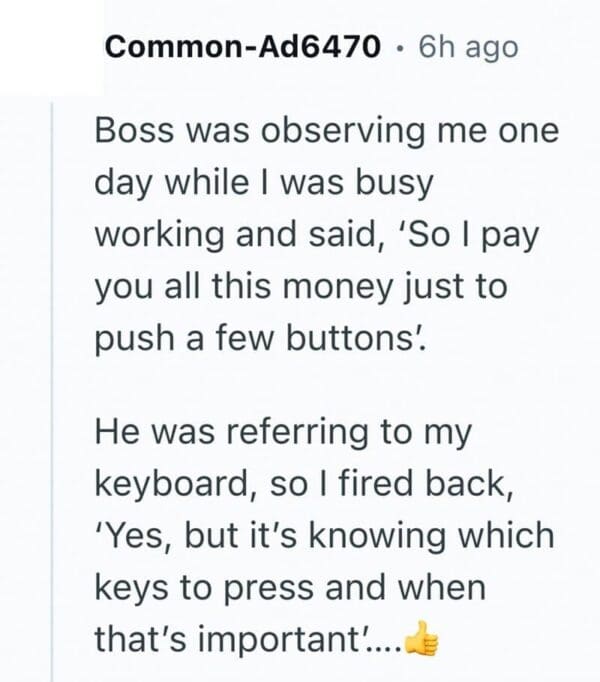This screenshot has height=682, width=600.
Task: Click the blank avatar area beside the username
Action: (50, 45)
